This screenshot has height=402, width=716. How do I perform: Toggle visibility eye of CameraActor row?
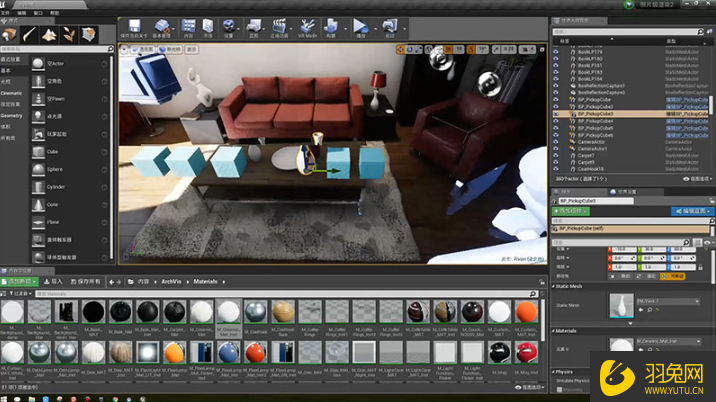coord(556,142)
